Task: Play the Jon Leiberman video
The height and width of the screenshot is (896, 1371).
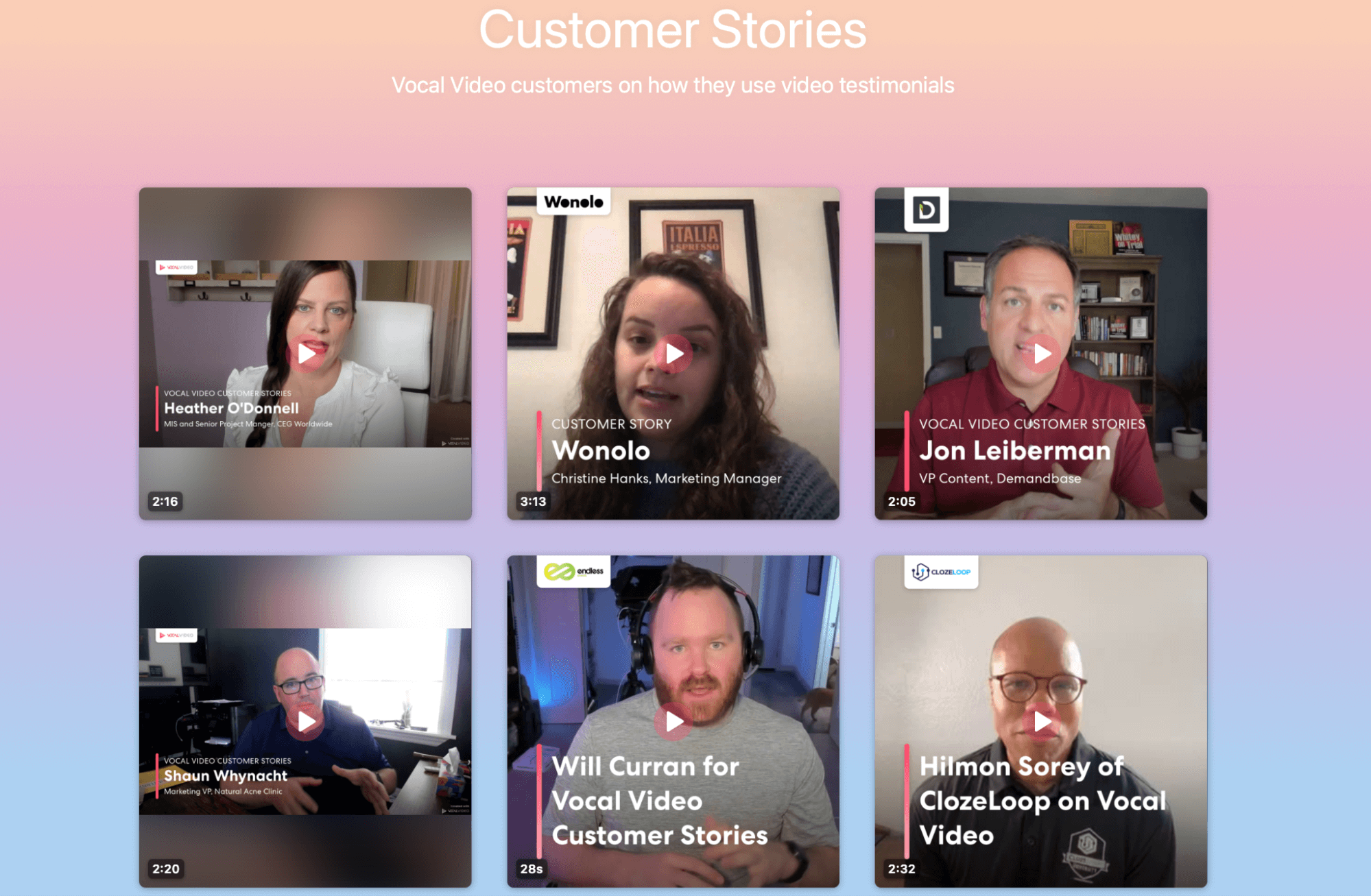Action: pos(1041,354)
